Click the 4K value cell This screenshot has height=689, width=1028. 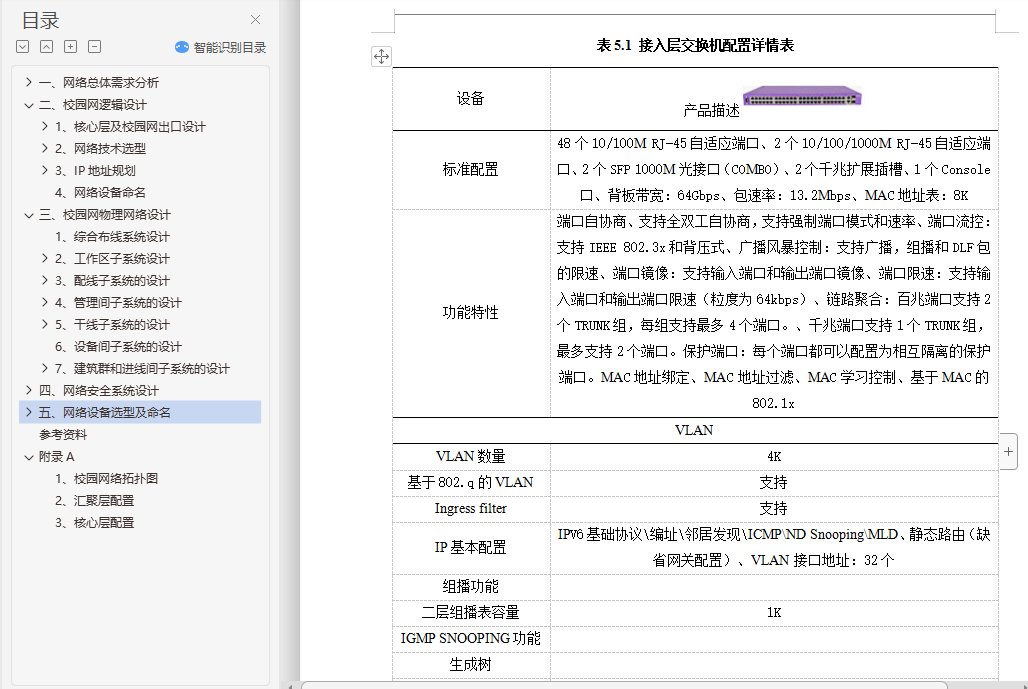coord(774,456)
